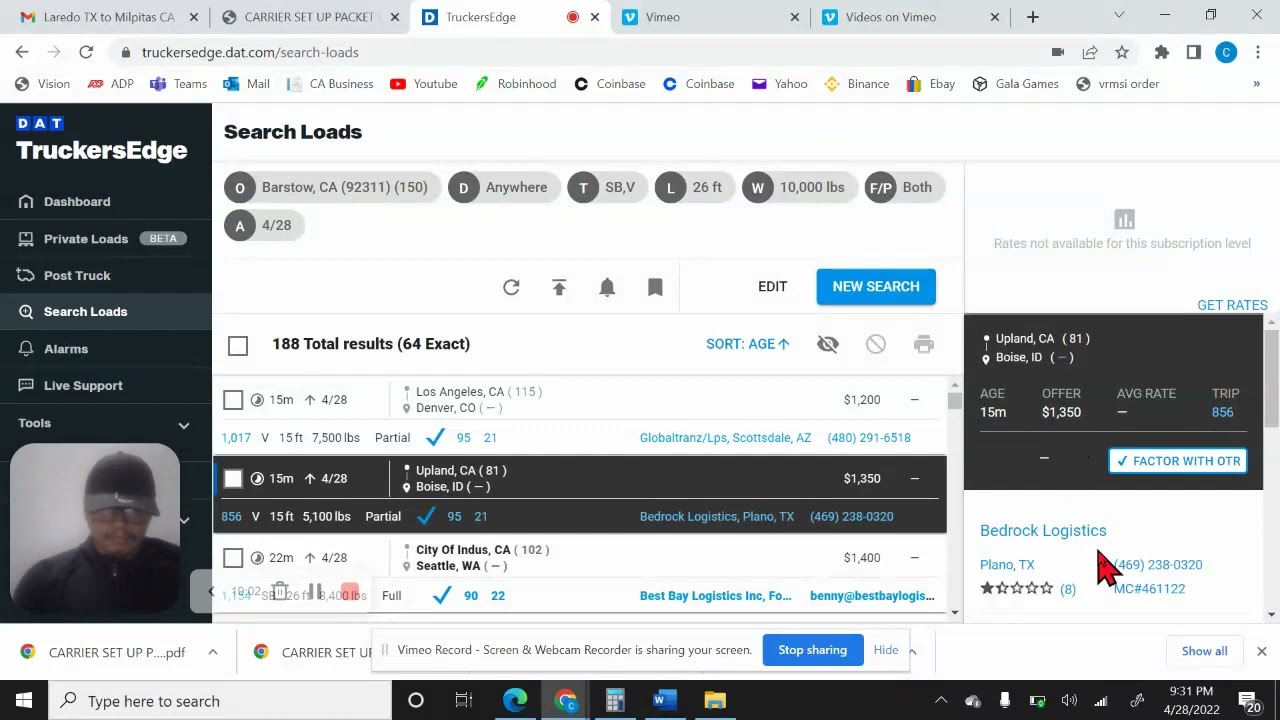Image resolution: width=1280 pixels, height=720 pixels.
Task: Call Bedrock at (469) 238-0320 in the results row
Action: (x=851, y=517)
